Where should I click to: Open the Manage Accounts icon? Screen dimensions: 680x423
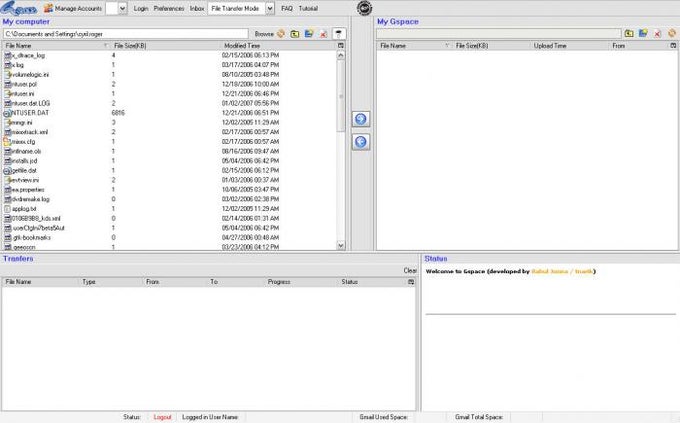tap(49, 8)
